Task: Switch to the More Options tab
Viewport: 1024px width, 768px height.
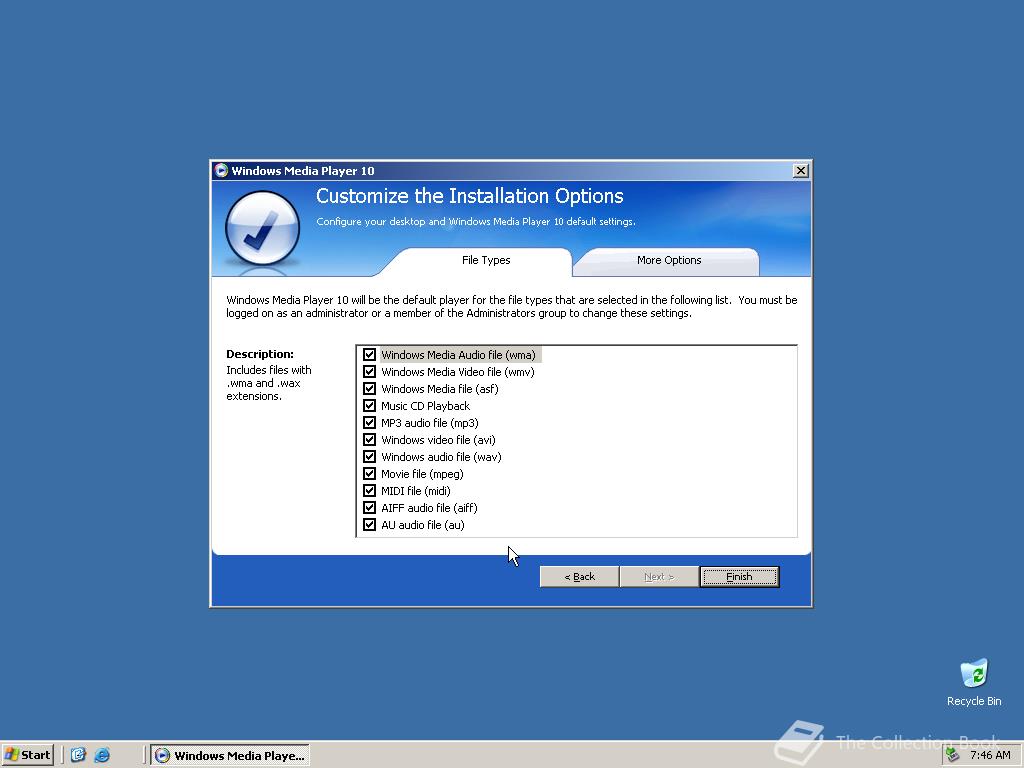Action: 669,261
